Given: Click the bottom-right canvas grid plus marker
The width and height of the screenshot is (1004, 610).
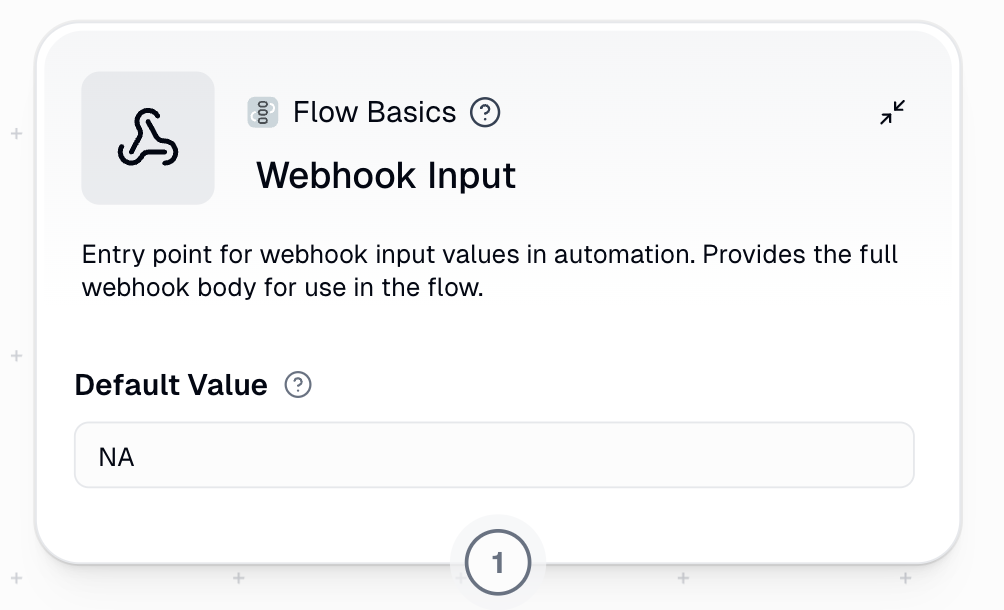Looking at the screenshot, I should tap(905, 577).
